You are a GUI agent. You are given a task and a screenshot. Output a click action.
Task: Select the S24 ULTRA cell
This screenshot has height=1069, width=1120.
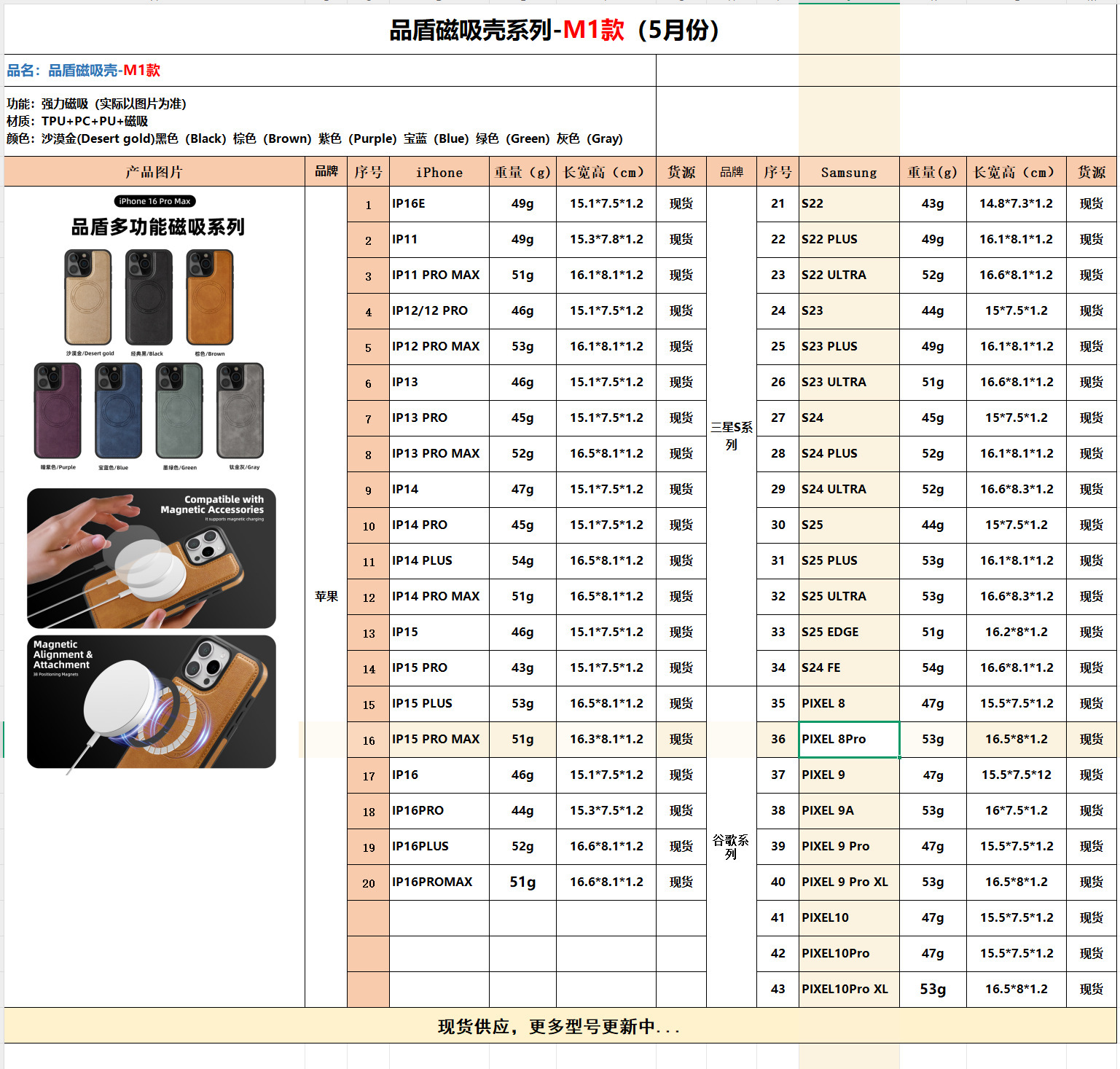849,490
